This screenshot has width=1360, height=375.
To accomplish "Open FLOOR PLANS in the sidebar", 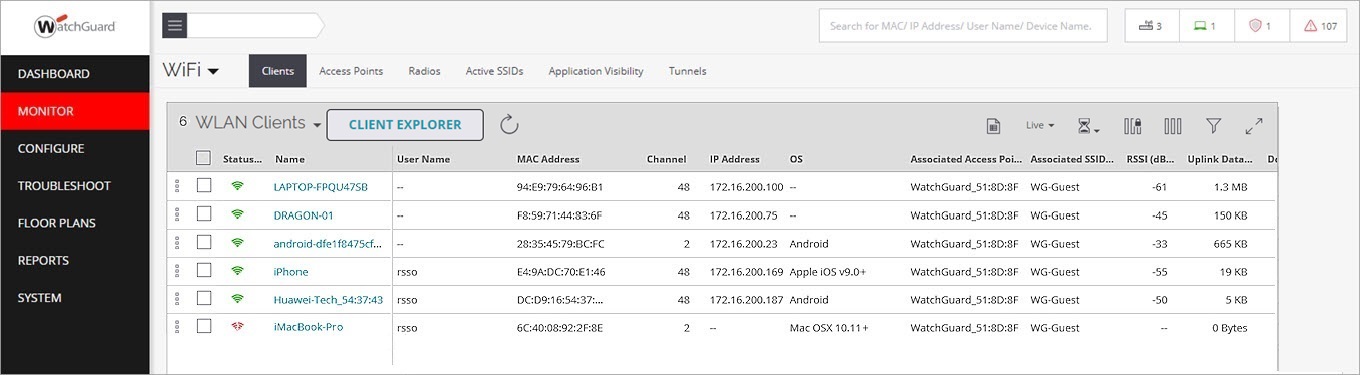I will coord(75,223).
